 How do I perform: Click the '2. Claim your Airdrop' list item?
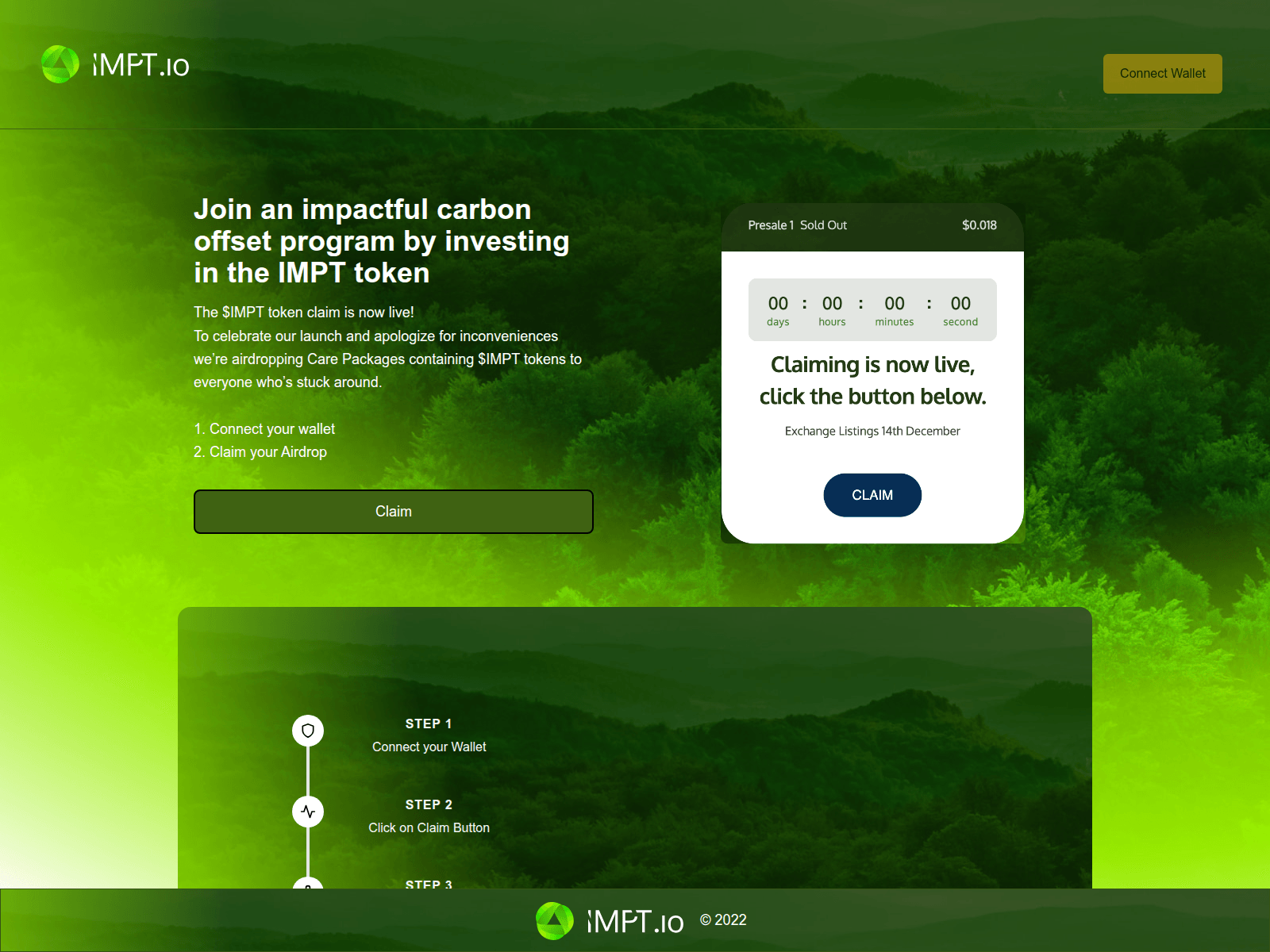(260, 452)
